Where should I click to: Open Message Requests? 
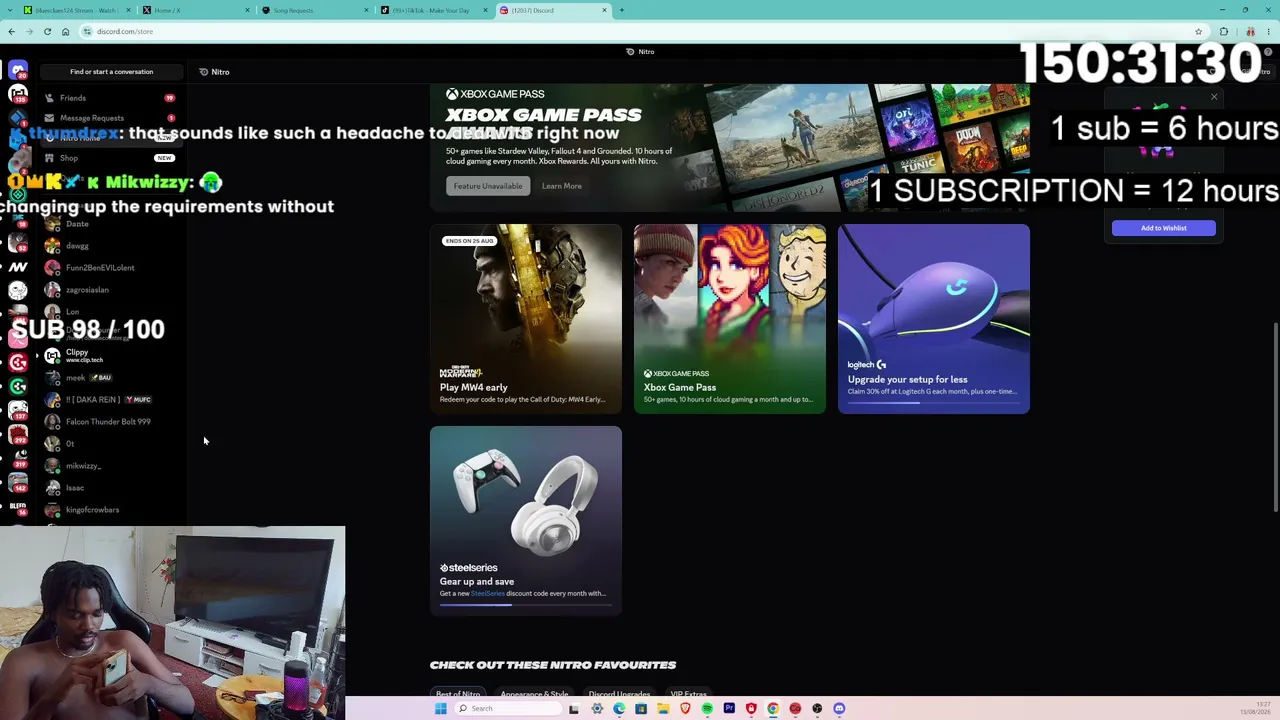pyautogui.click(x=110, y=118)
